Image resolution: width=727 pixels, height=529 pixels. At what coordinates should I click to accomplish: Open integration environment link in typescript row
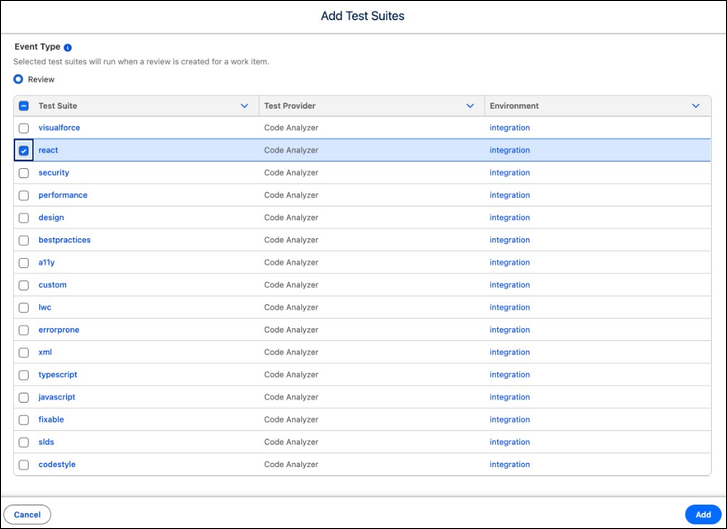[x=510, y=375]
